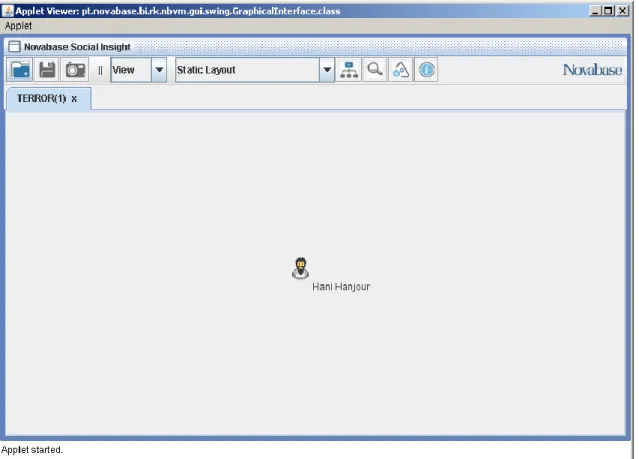Click the Novabase logo

[592, 70]
